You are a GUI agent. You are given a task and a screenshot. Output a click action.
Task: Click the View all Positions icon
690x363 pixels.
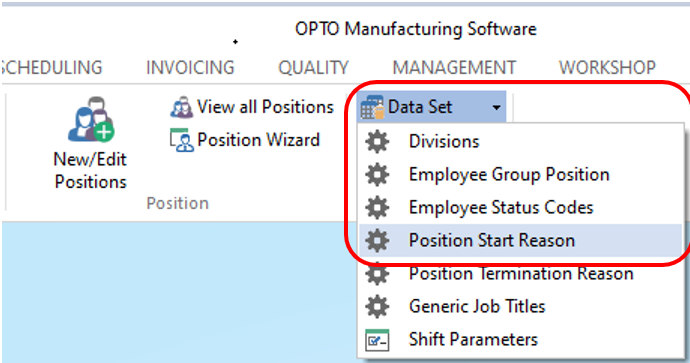tap(181, 107)
